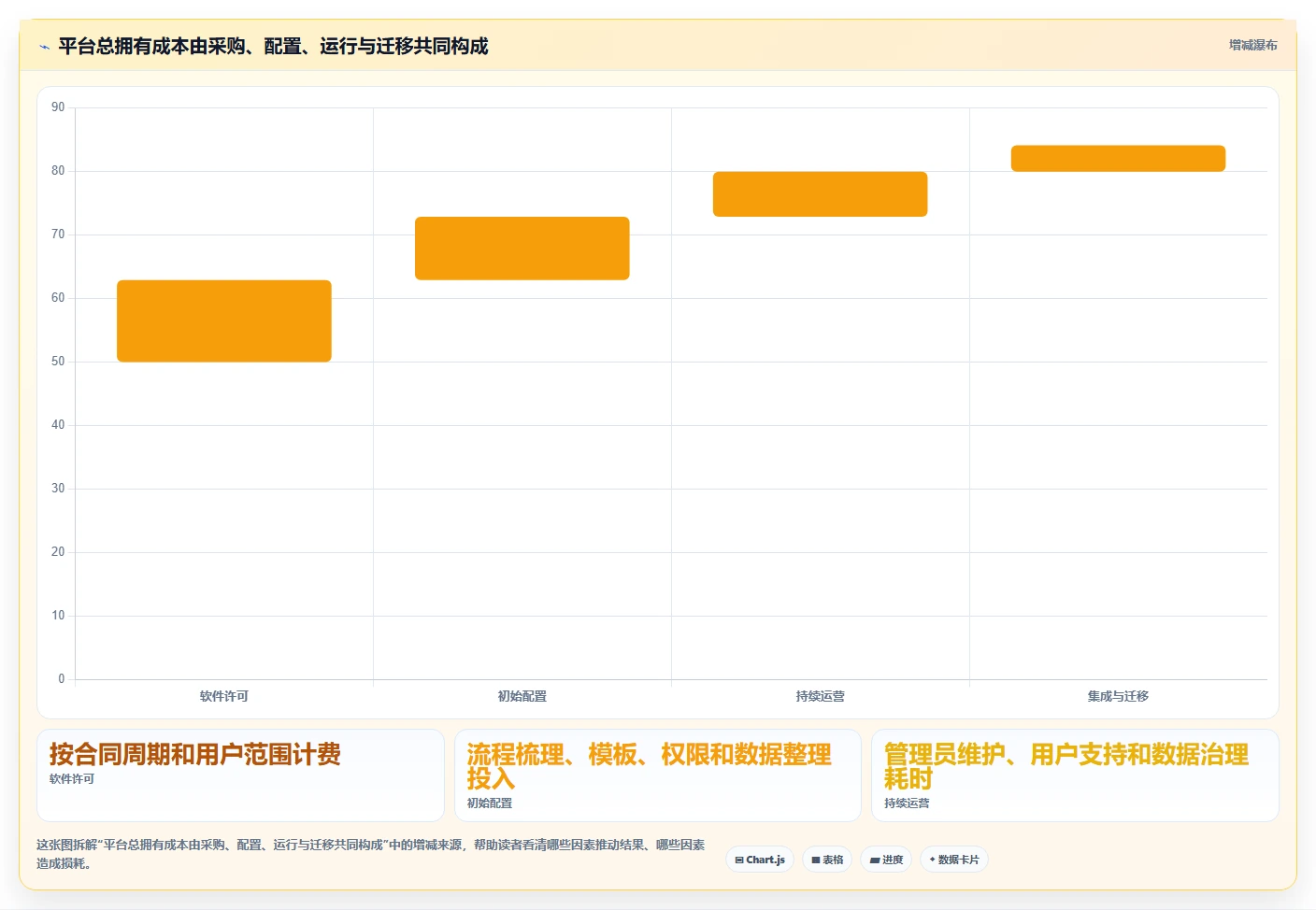Open the 按合同周期和用户范围计费 card

click(240, 775)
